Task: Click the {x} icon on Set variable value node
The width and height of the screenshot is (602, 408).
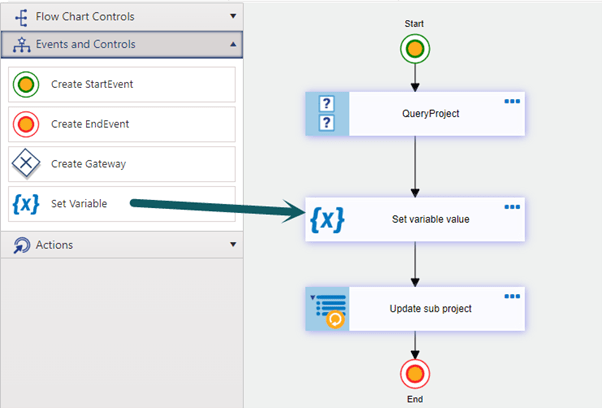Action: tap(327, 220)
